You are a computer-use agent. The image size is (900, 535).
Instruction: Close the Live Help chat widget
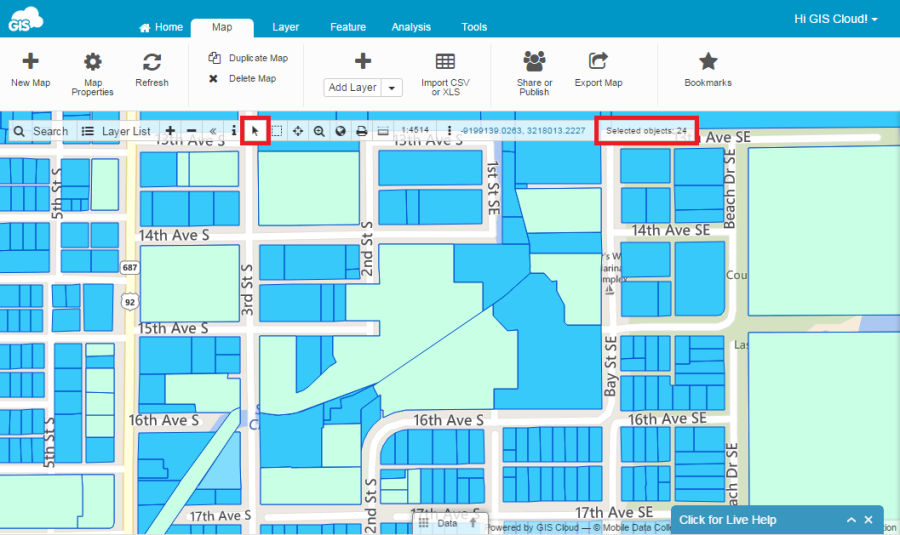(868, 520)
